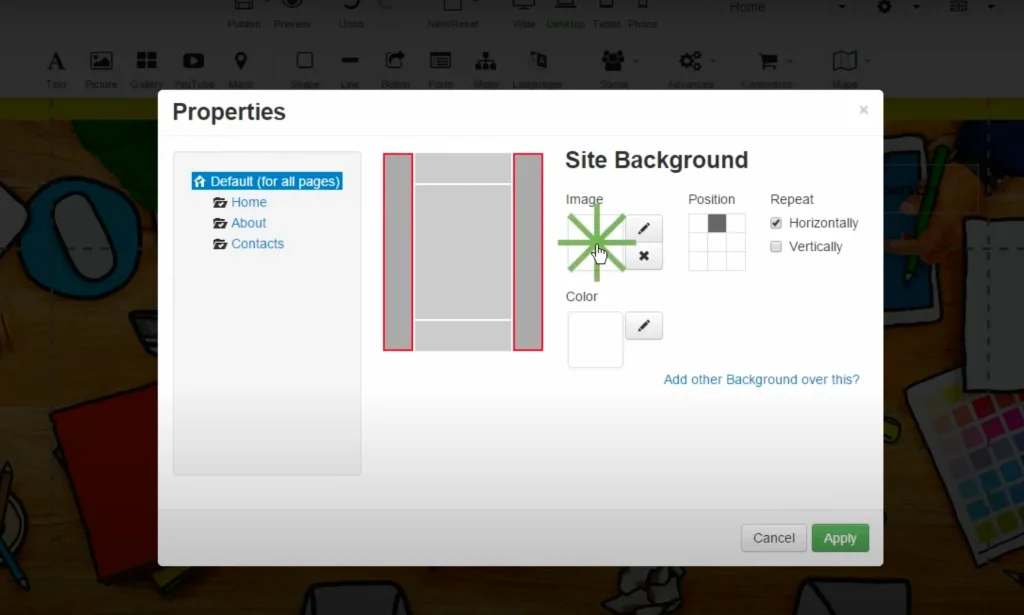The image size is (1024, 615).
Task: Set position to bottom-center grid cell
Action: [717, 261]
